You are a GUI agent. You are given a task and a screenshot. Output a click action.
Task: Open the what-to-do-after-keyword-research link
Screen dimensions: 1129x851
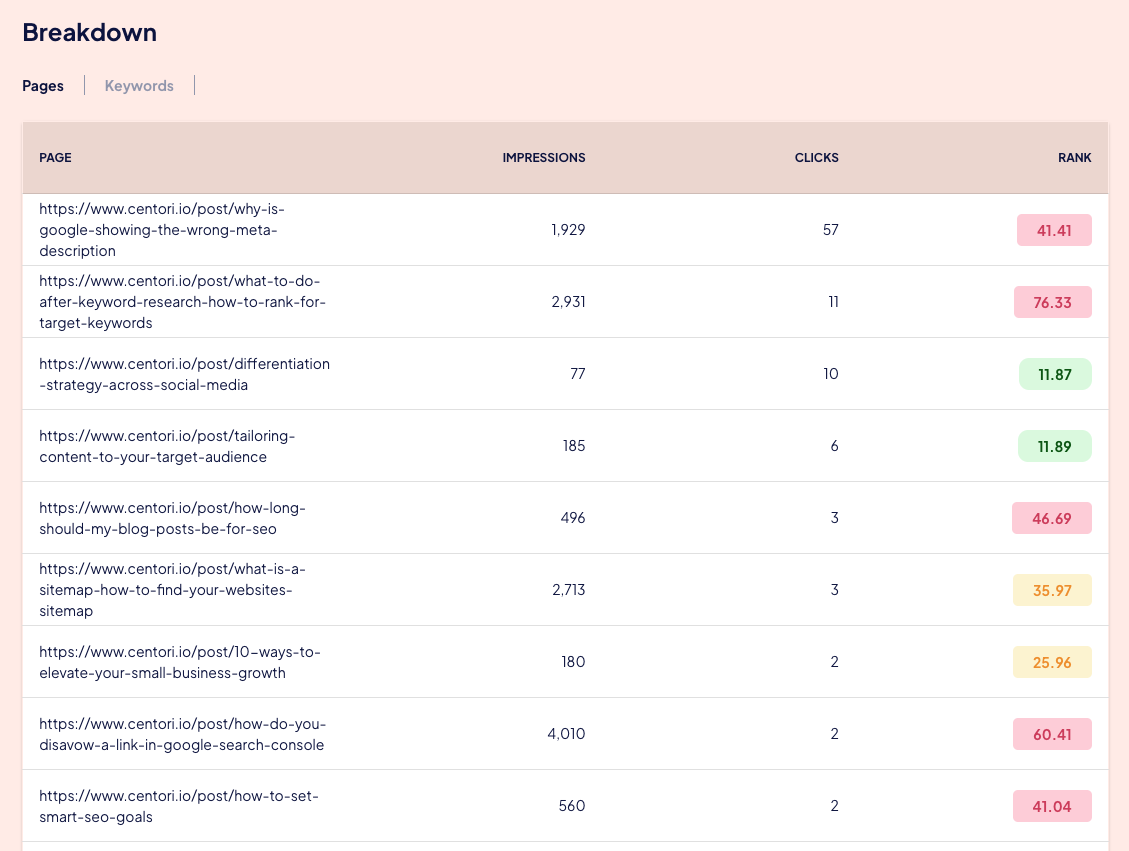[x=182, y=302]
